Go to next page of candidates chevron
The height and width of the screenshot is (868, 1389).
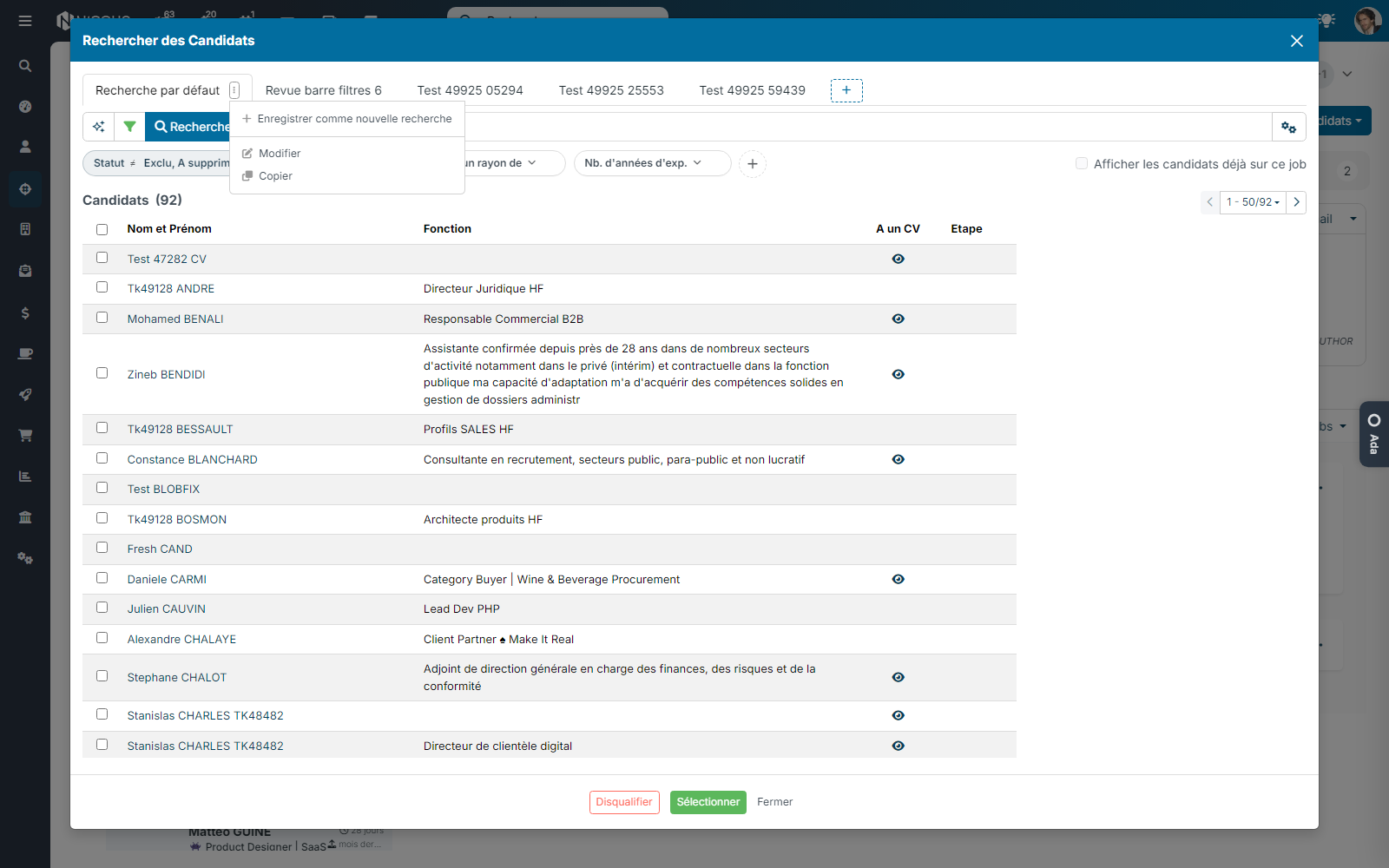1296,202
